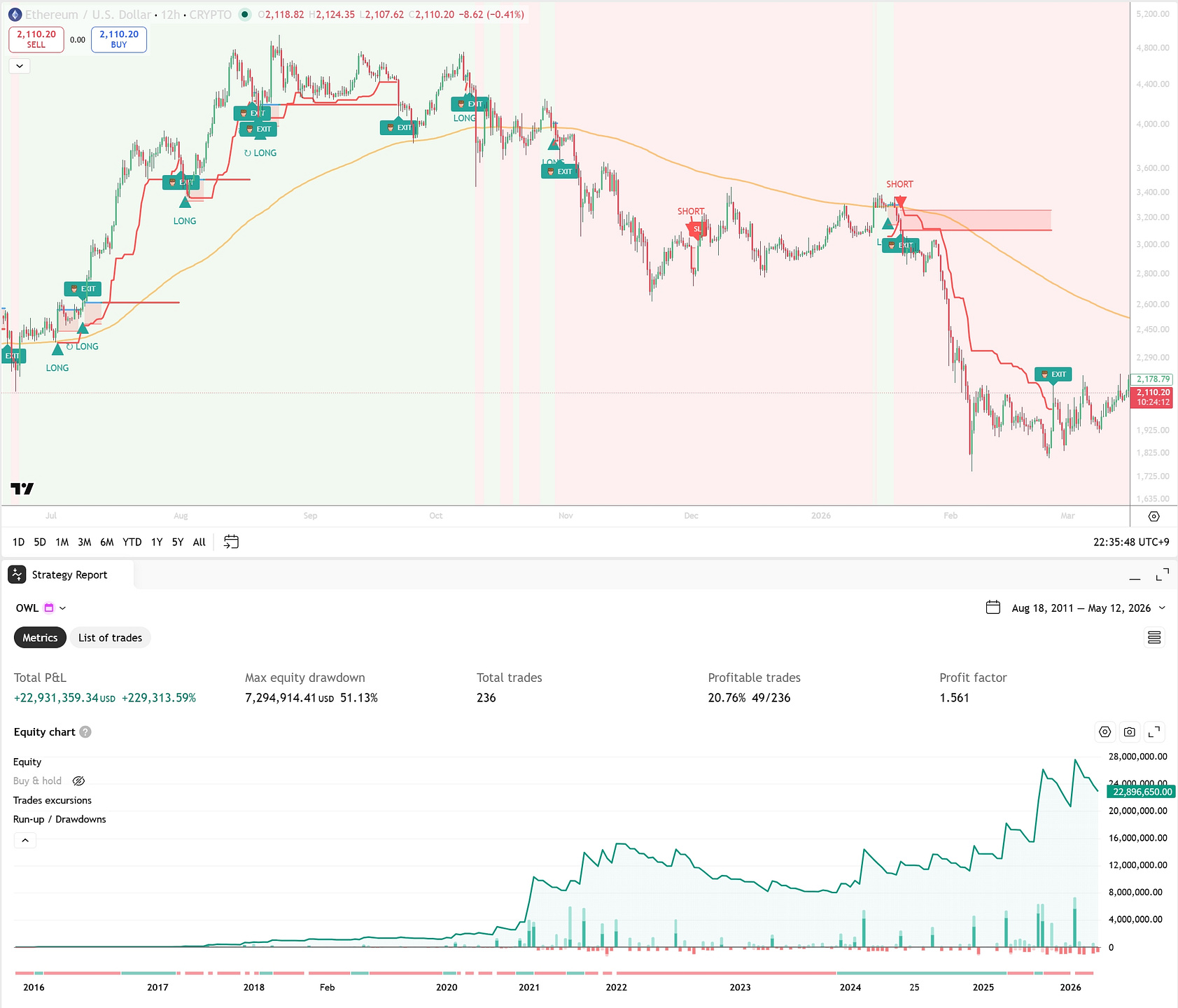Expand the Equity chart to fullscreen

pos(1154,732)
